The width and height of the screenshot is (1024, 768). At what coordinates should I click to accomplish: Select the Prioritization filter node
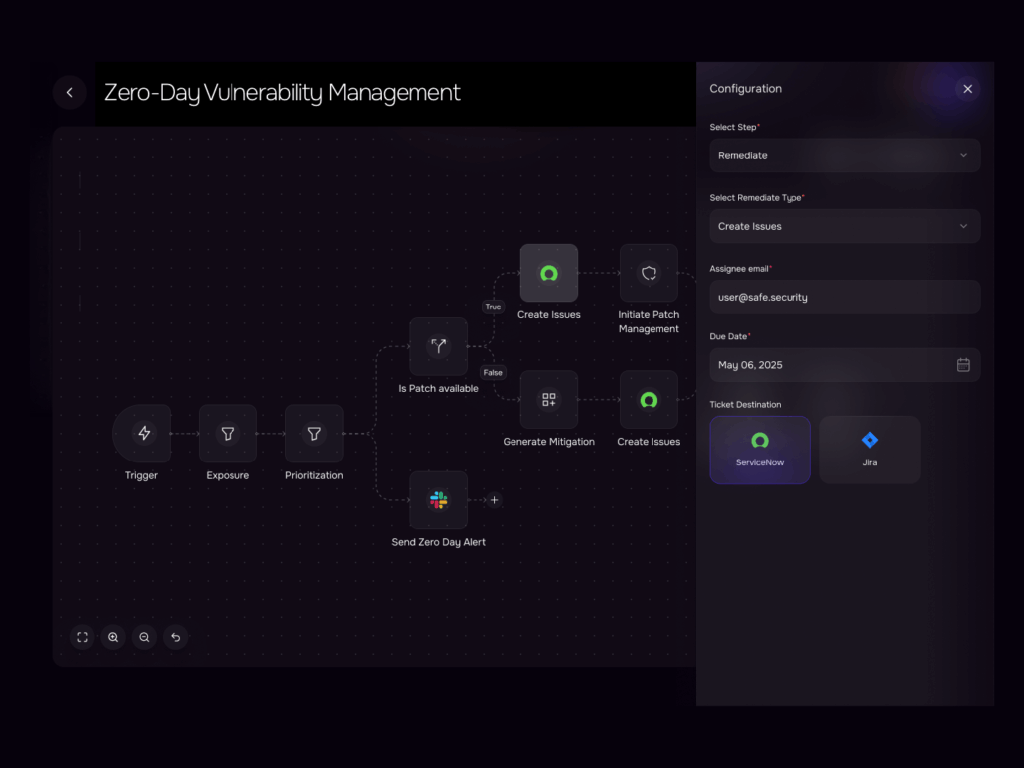point(314,433)
